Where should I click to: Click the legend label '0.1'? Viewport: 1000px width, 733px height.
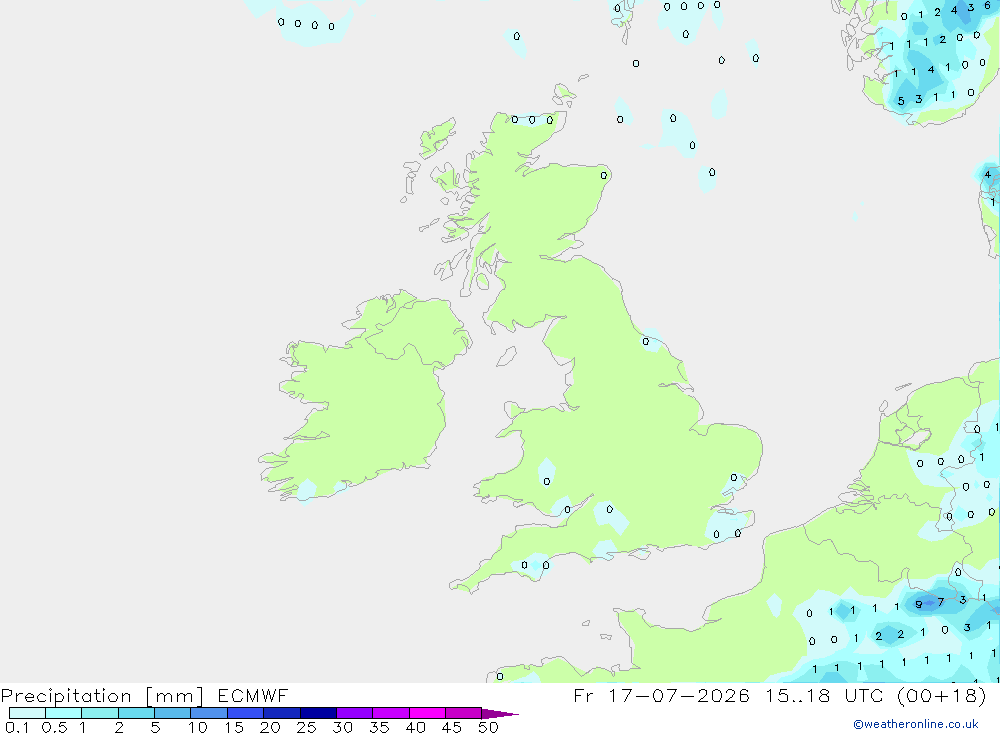click(17, 727)
